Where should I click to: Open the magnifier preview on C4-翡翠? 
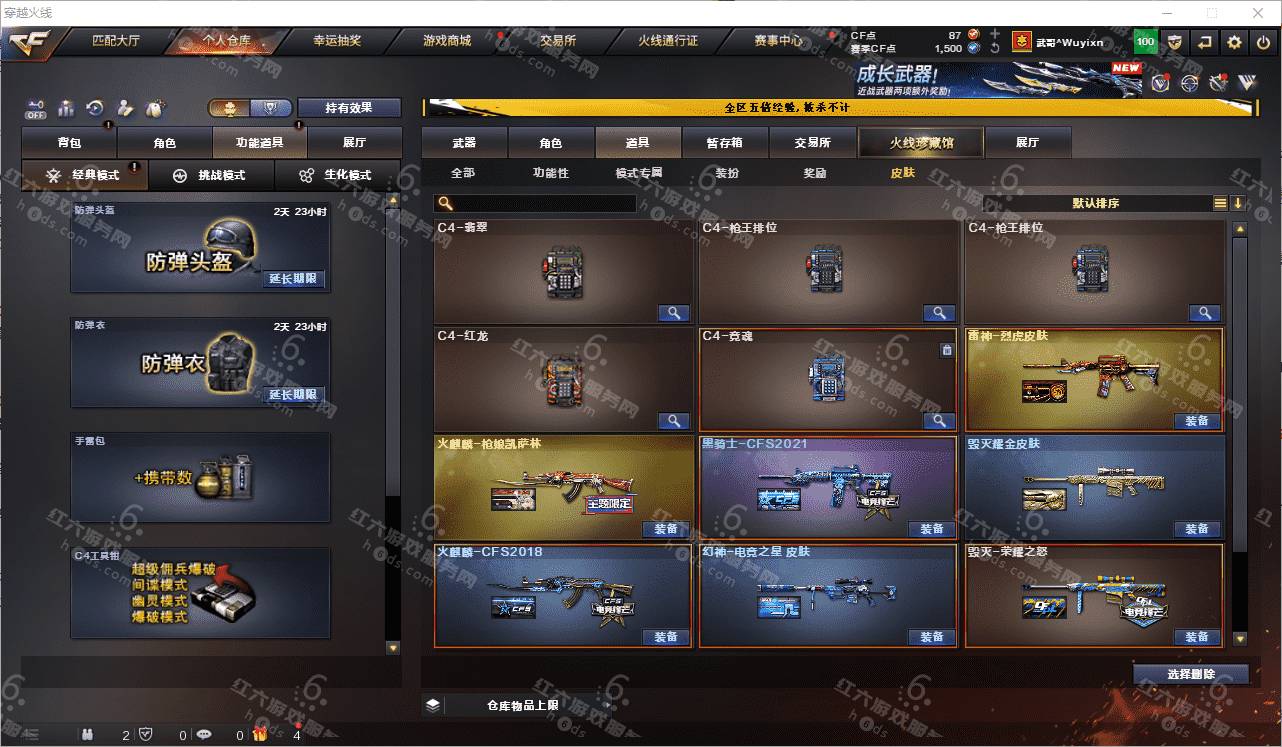674,313
